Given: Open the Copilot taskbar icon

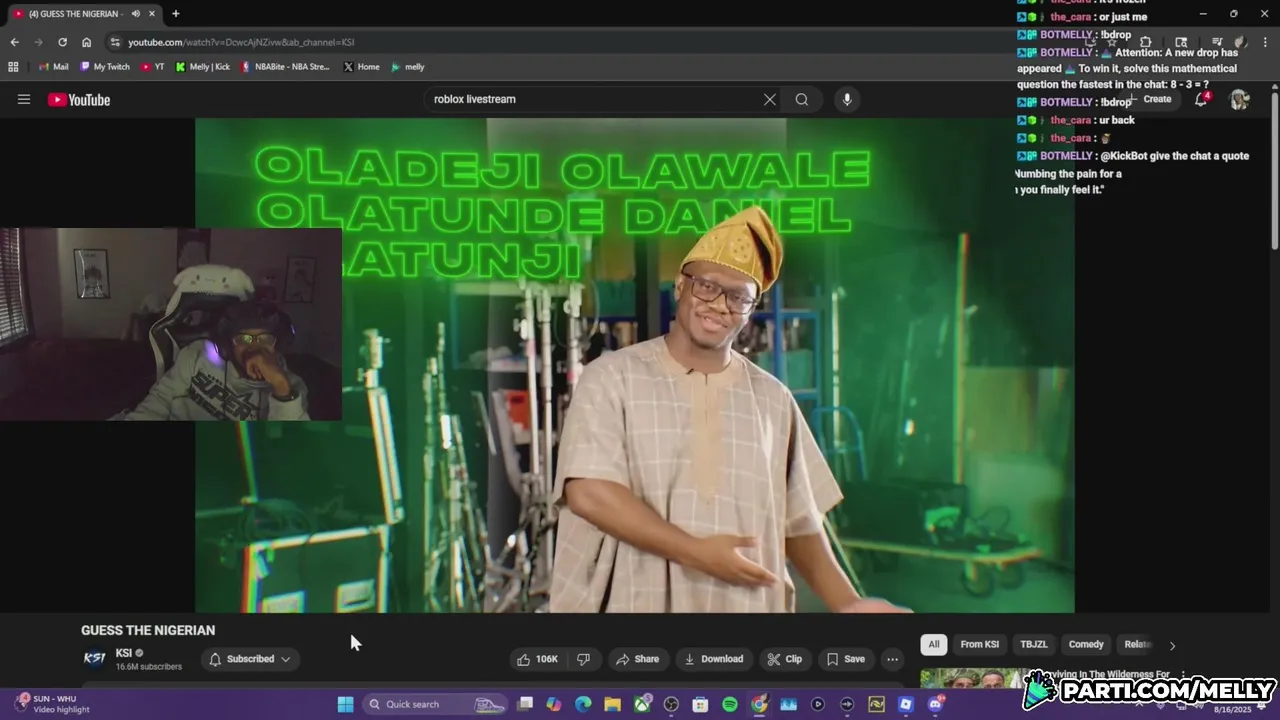Looking at the screenshot, I should (x=554, y=704).
